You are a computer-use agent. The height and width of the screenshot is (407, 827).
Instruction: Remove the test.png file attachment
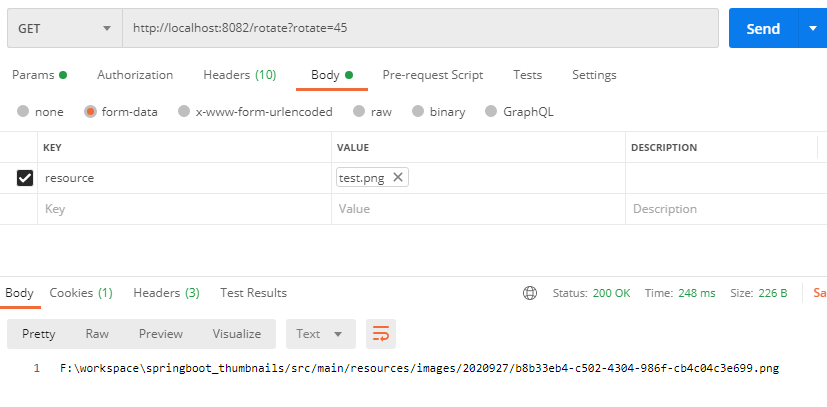(398, 177)
